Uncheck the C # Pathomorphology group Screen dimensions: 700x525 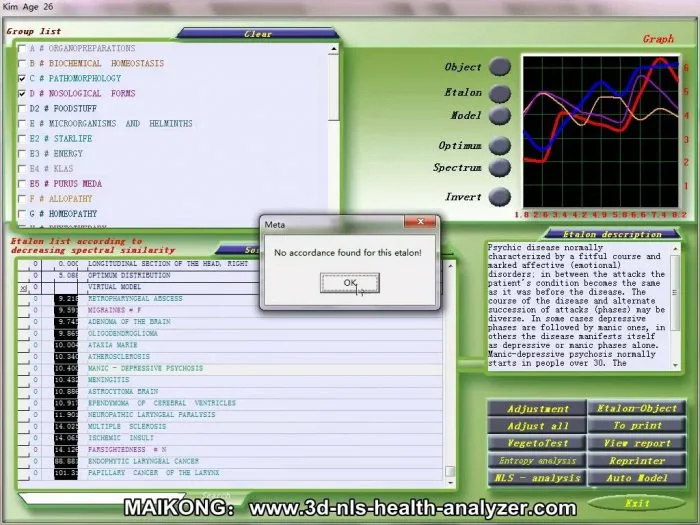coord(21,79)
